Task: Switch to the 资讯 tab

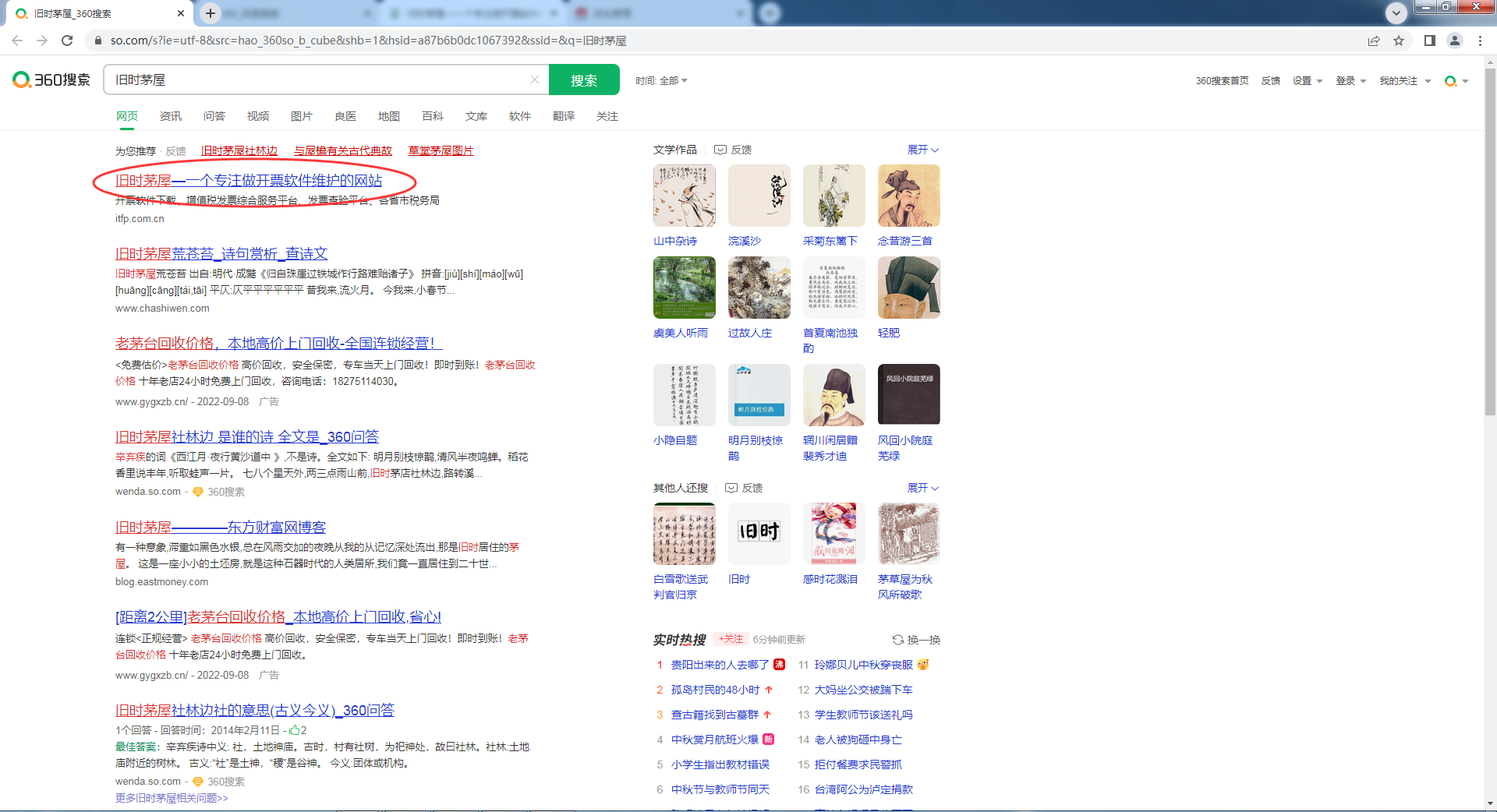Action: pos(171,116)
